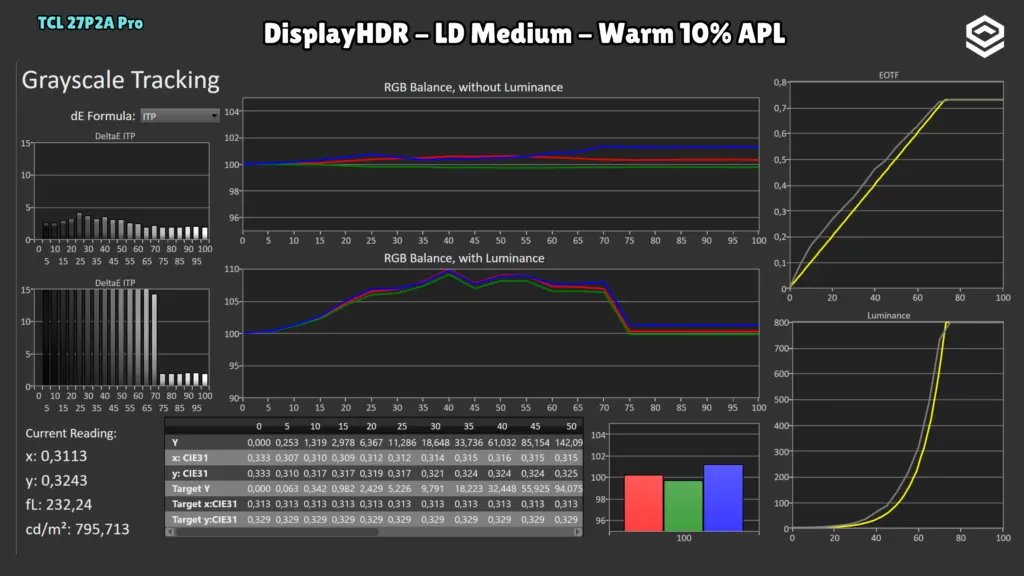This screenshot has width=1024, height=576.
Task: Click the 35 column header in table
Action: pos(468,426)
